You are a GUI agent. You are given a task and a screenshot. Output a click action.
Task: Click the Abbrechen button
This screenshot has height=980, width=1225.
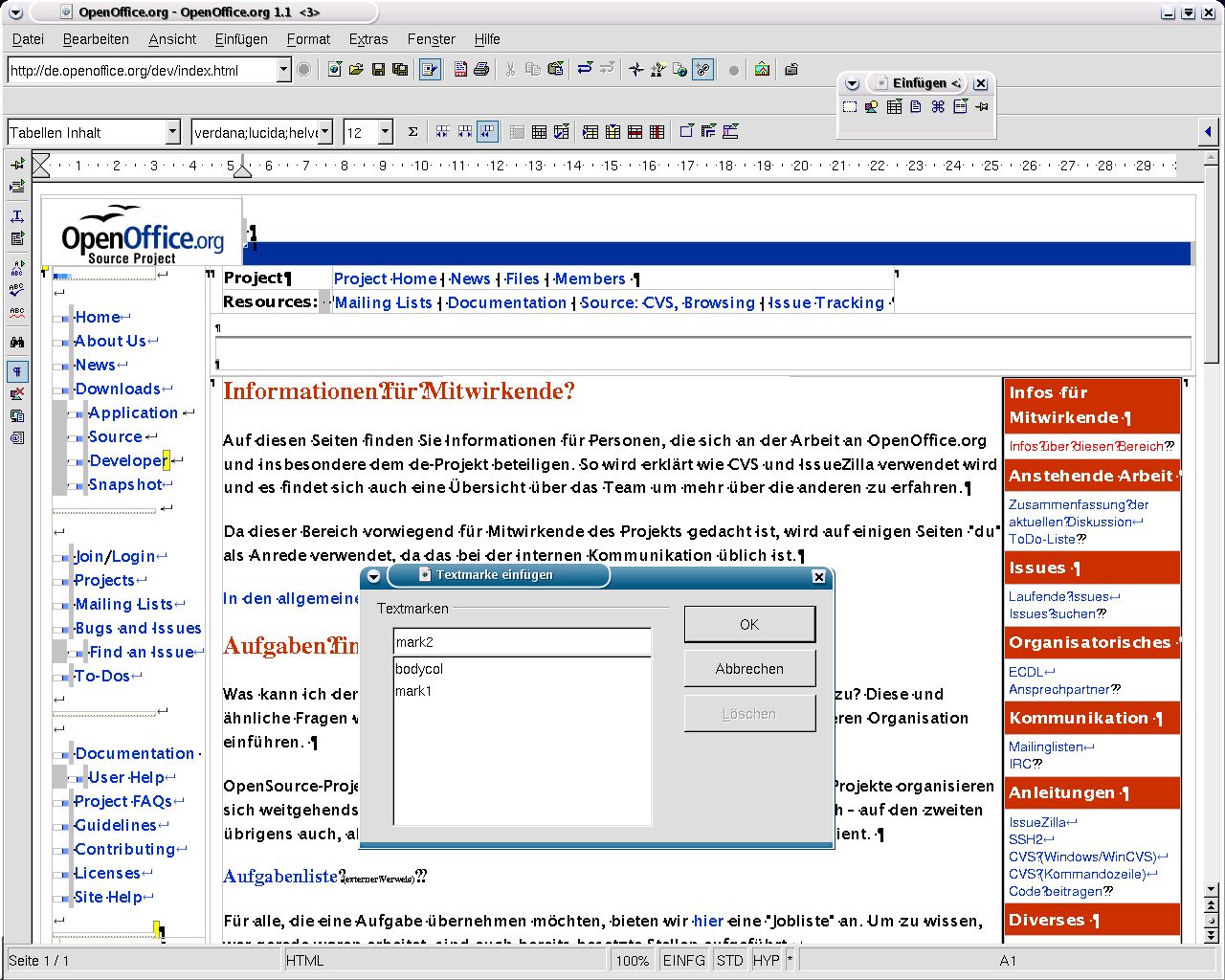tap(749, 669)
